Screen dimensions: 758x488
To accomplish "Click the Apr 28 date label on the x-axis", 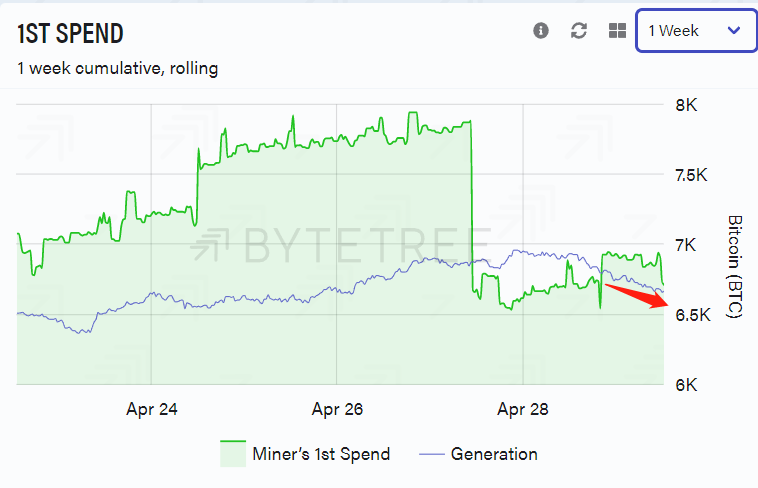I will coord(523,409).
